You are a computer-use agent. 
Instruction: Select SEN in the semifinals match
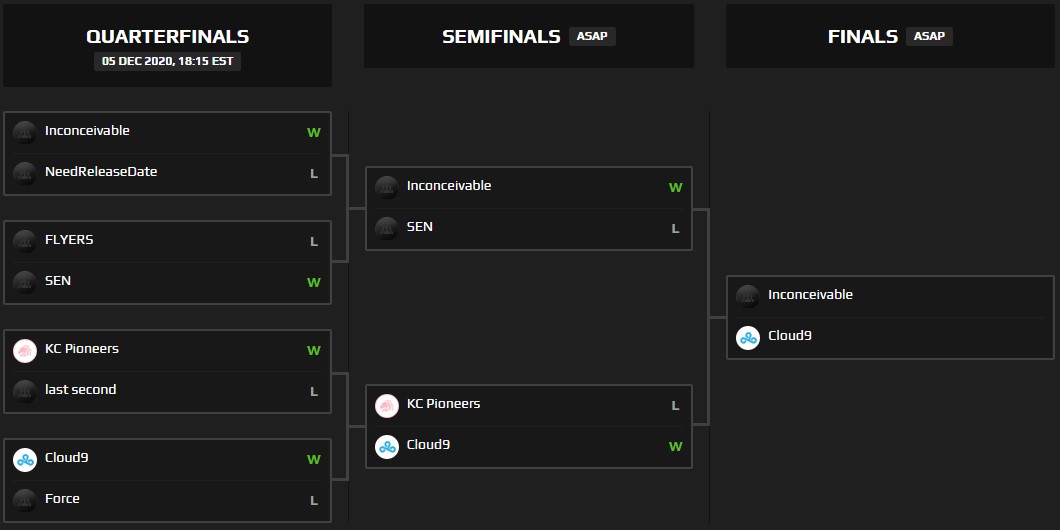420,227
